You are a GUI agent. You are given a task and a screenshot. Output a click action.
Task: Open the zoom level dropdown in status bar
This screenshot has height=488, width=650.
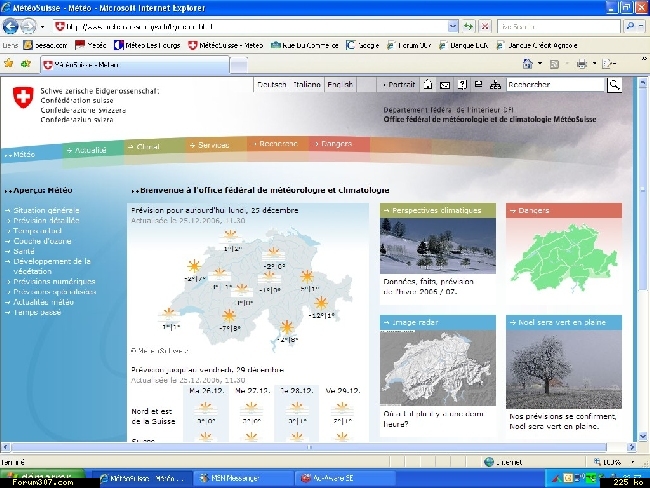coord(633,461)
